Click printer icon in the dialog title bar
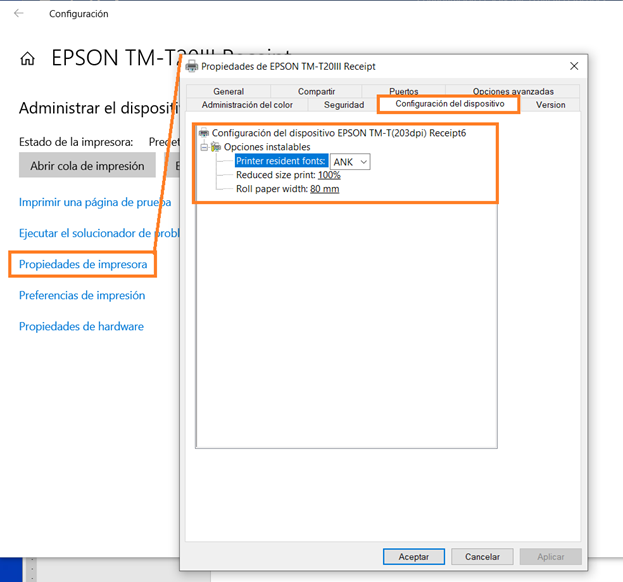Image resolution: width=623 pixels, height=582 pixels. 192,66
